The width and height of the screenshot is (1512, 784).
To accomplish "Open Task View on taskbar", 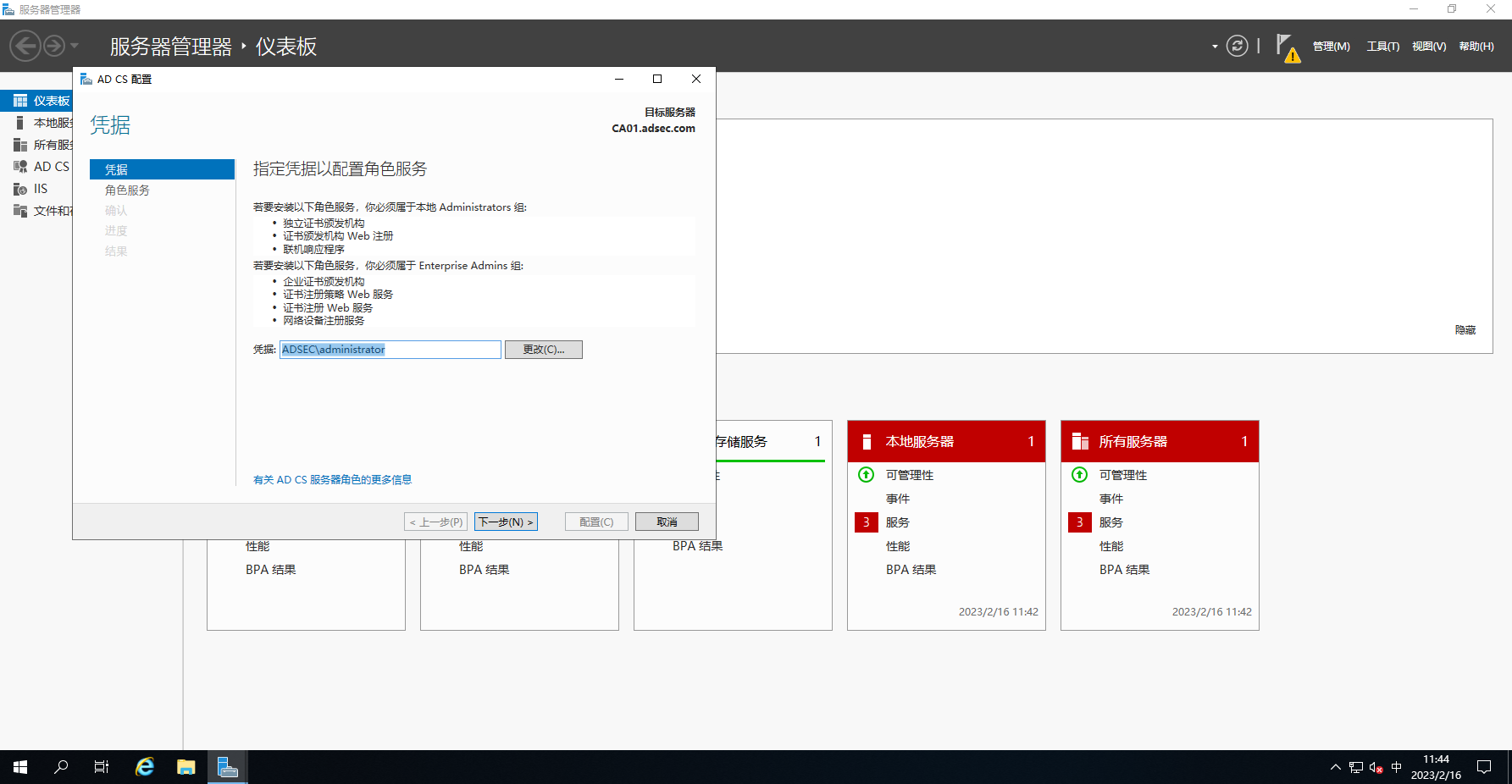I will pos(102,767).
